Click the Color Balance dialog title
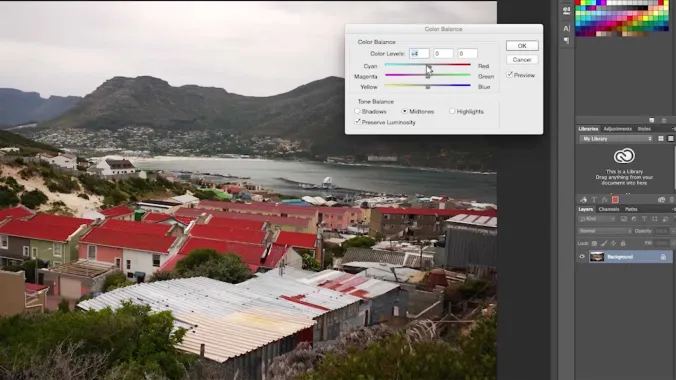This screenshot has height=380, width=676. click(x=443, y=29)
